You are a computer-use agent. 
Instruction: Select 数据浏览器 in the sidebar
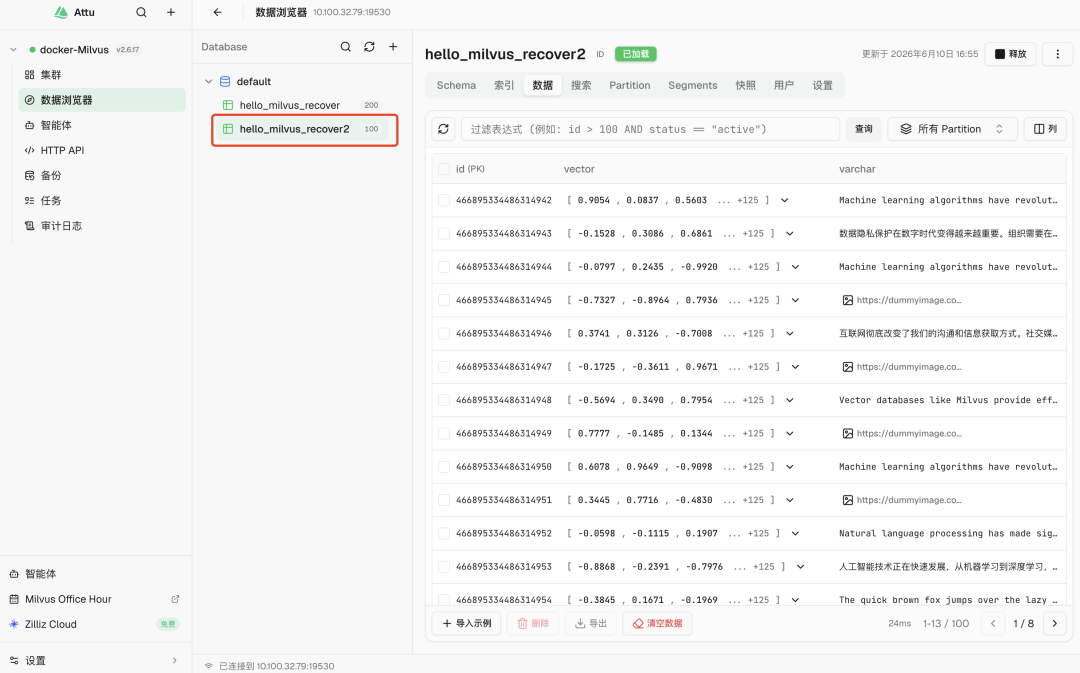point(102,100)
